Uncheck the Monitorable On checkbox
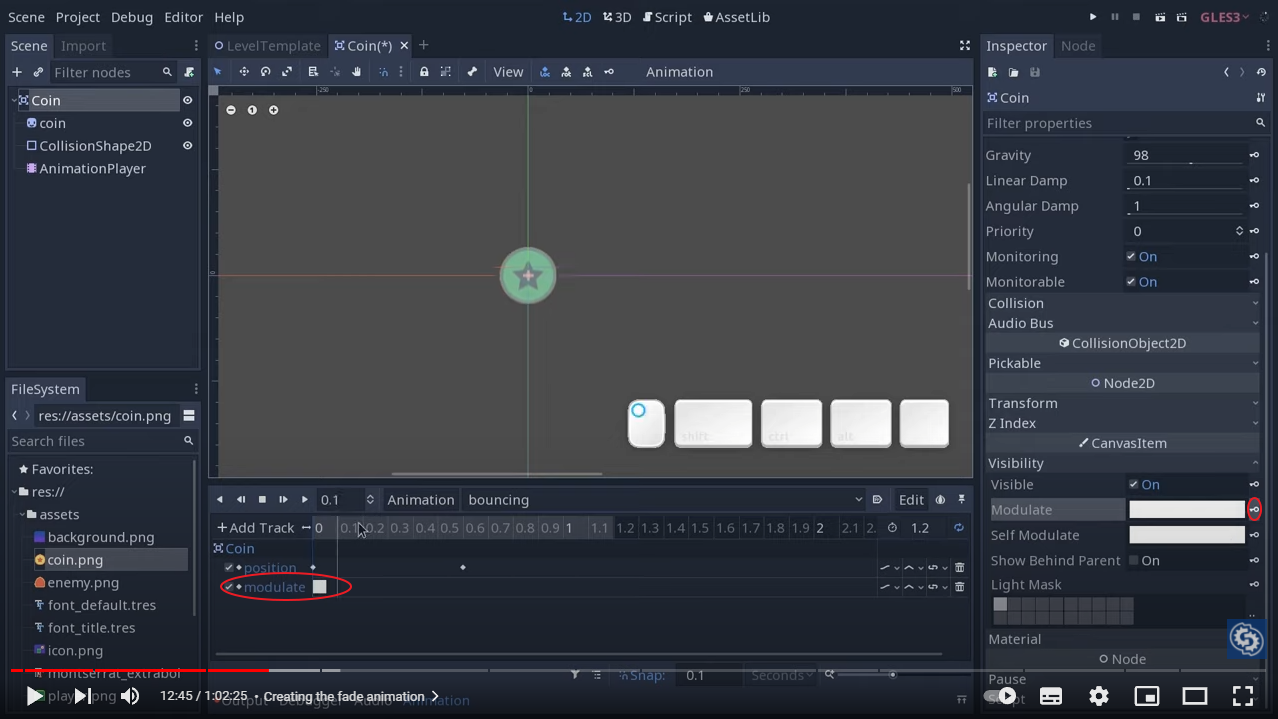 (x=1131, y=282)
